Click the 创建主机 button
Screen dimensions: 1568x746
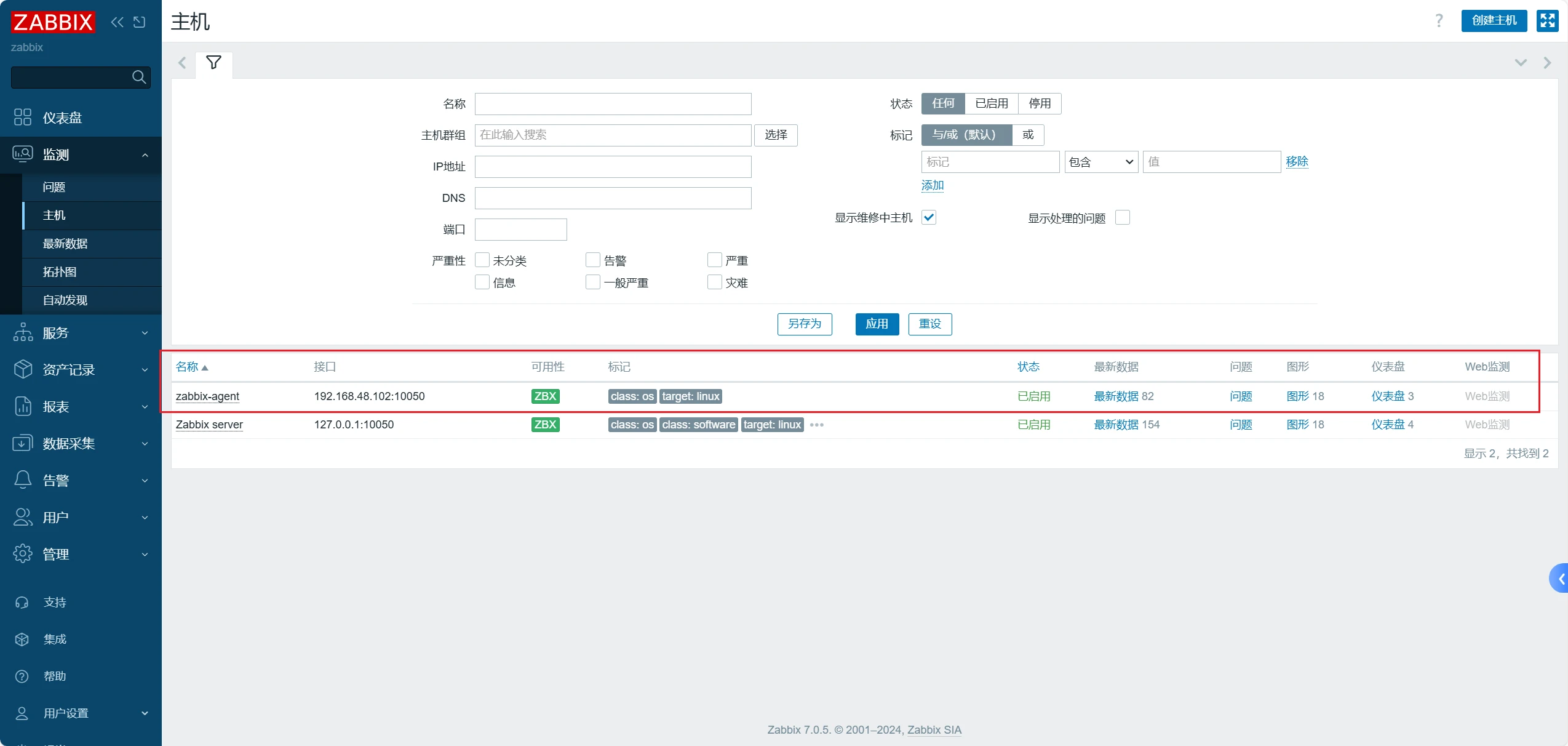(x=1494, y=21)
